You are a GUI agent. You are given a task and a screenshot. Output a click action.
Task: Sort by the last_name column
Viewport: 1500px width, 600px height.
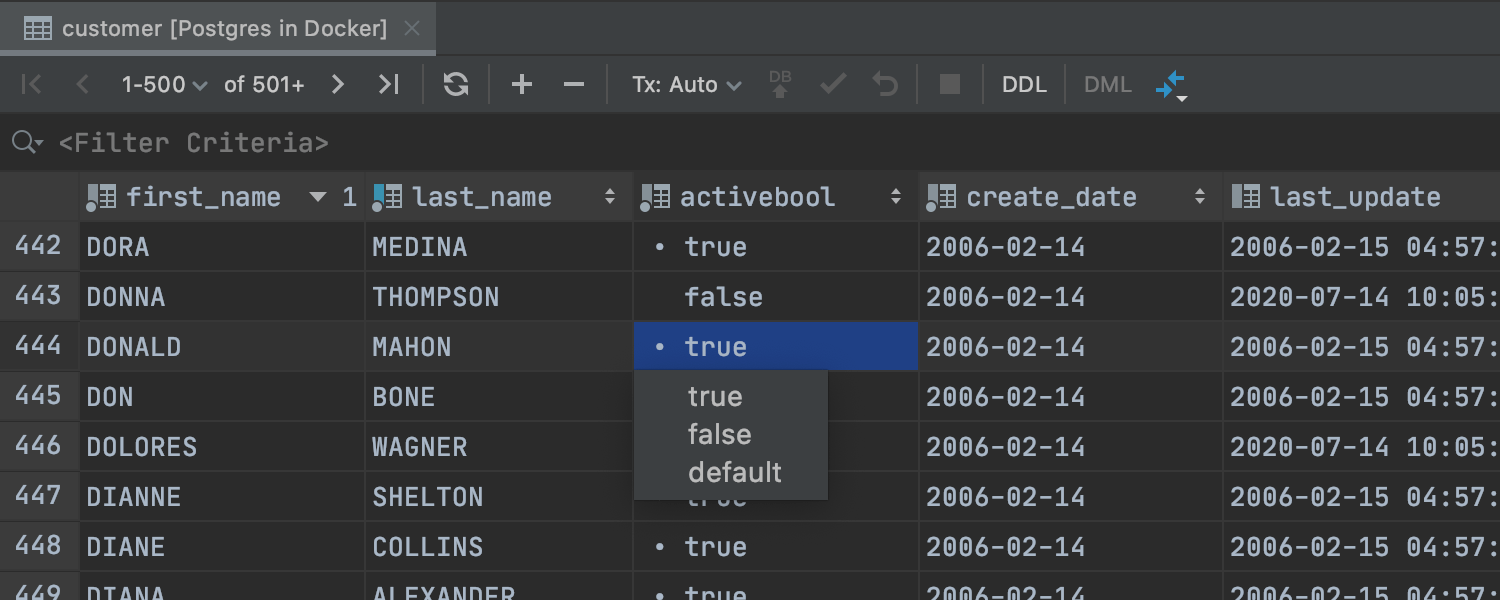pos(610,198)
